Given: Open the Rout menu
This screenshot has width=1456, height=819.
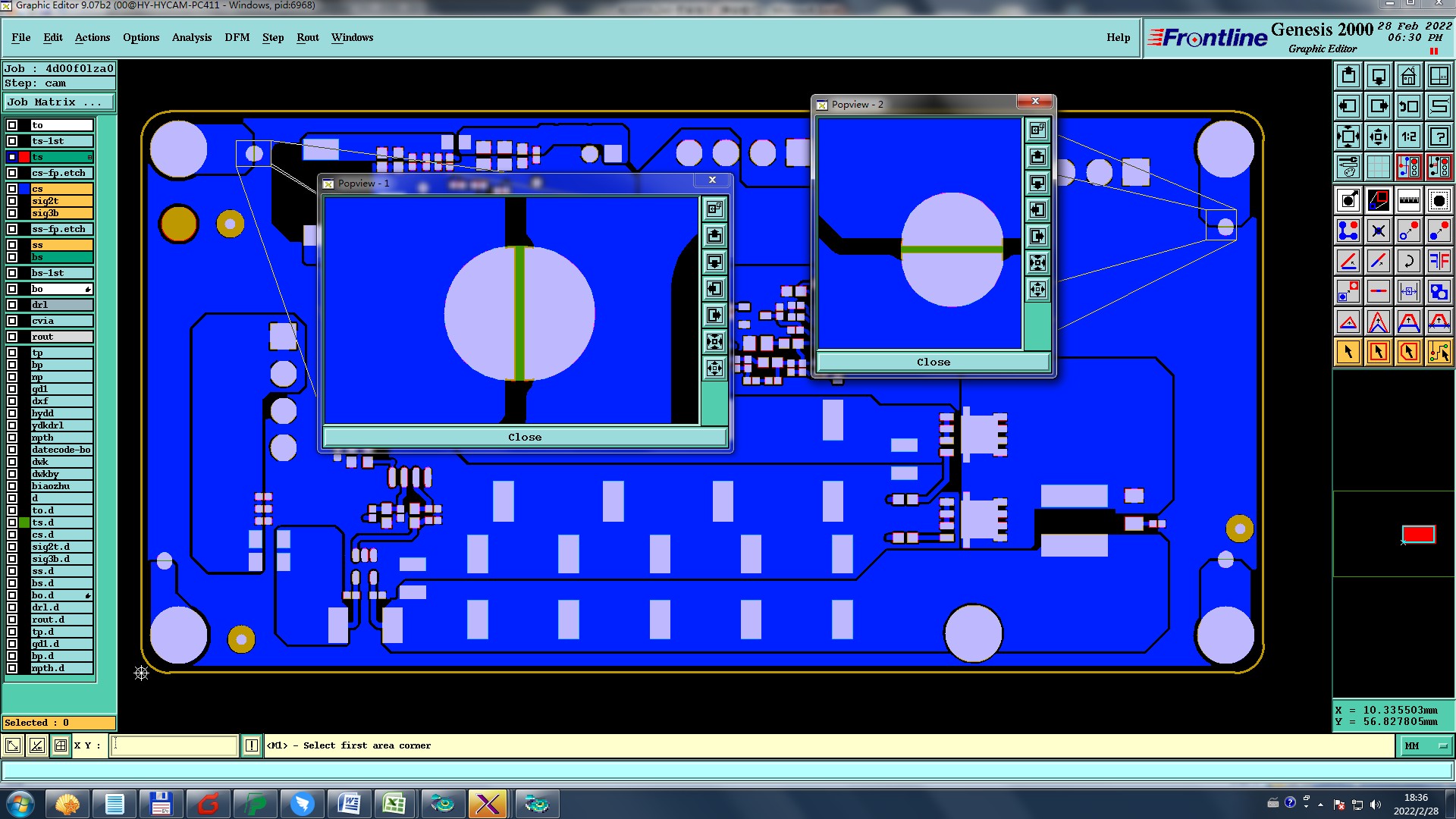Looking at the screenshot, I should [307, 37].
